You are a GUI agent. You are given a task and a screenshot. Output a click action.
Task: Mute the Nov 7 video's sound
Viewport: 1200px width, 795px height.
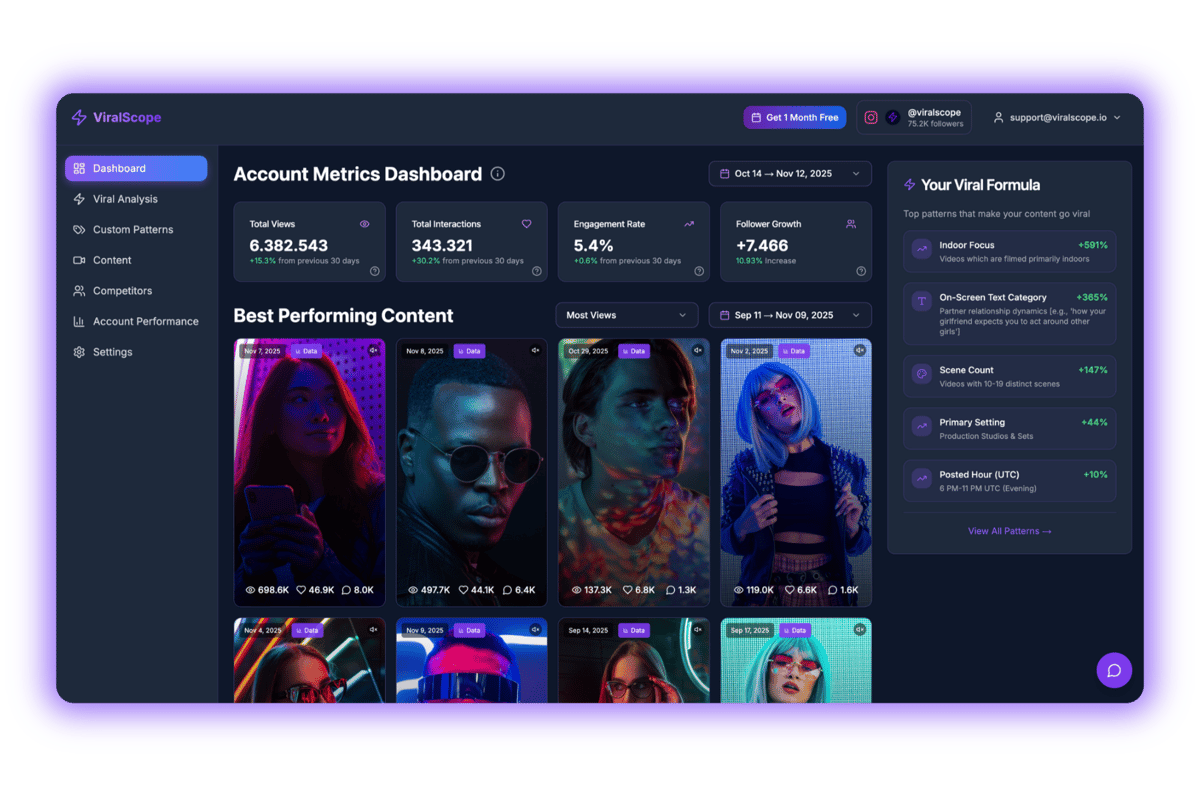375,351
